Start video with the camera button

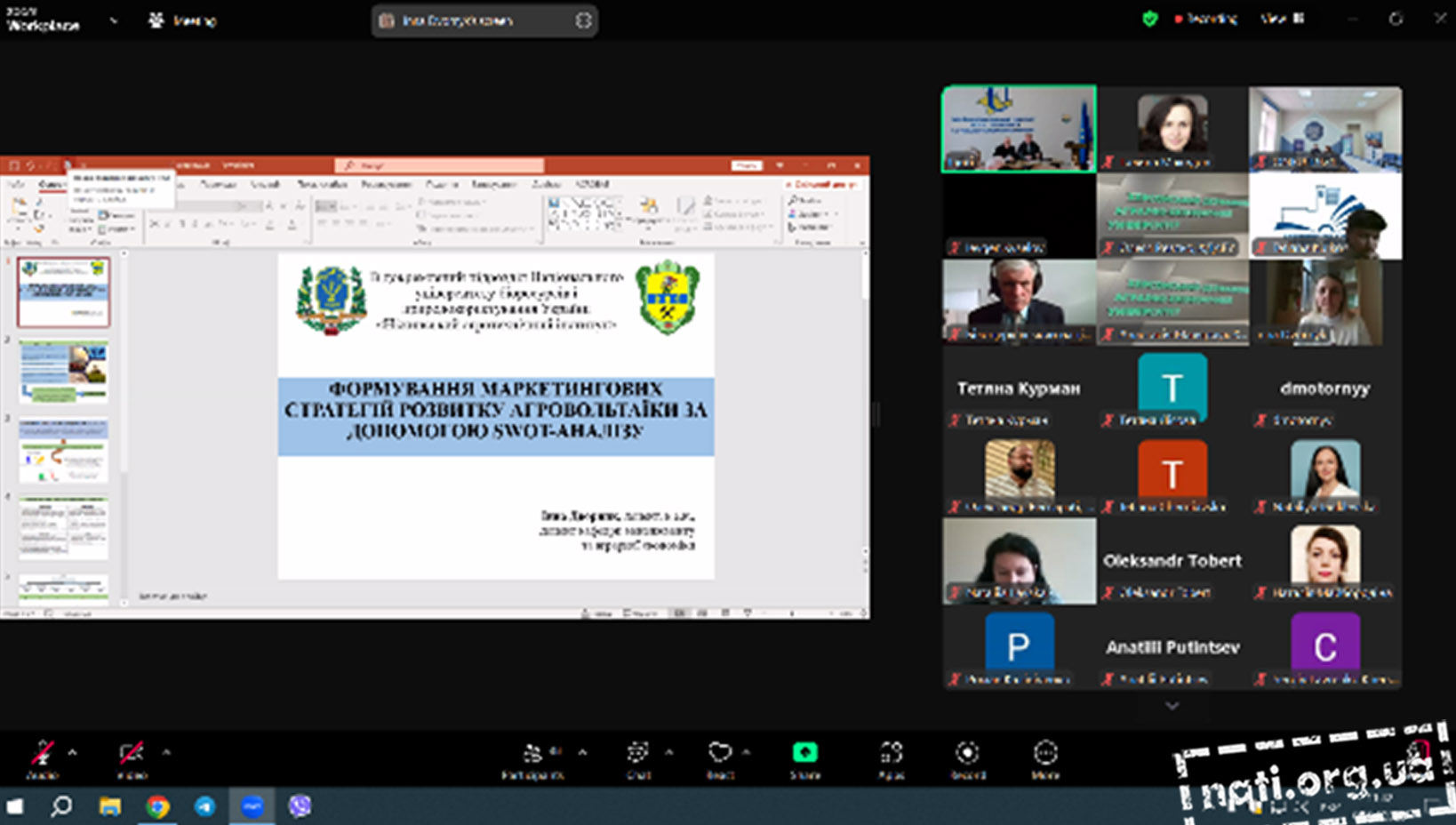132,754
